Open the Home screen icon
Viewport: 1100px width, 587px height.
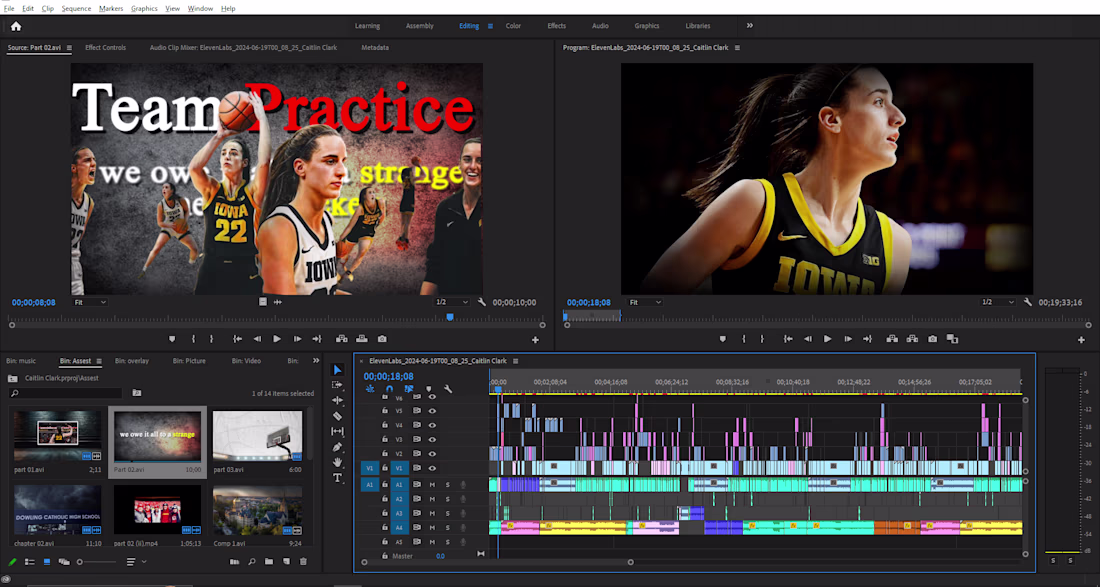point(16,26)
